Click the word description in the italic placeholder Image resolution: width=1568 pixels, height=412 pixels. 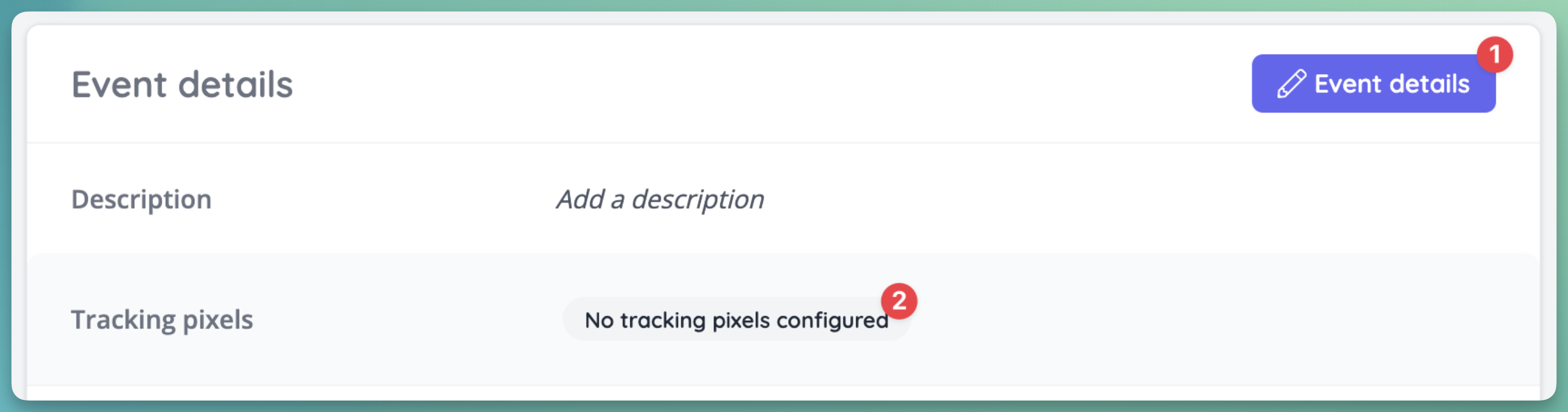[x=697, y=199]
